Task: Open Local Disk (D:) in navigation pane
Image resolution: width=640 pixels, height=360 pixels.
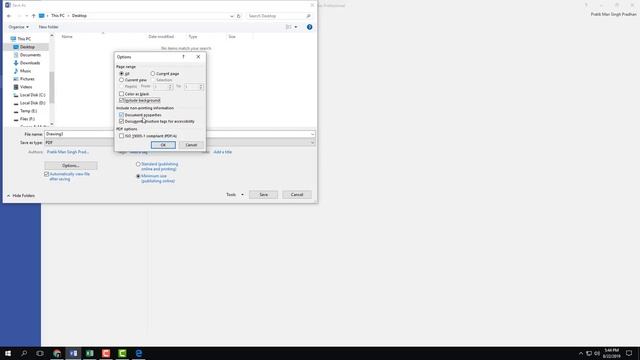Action: tap(32, 103)
